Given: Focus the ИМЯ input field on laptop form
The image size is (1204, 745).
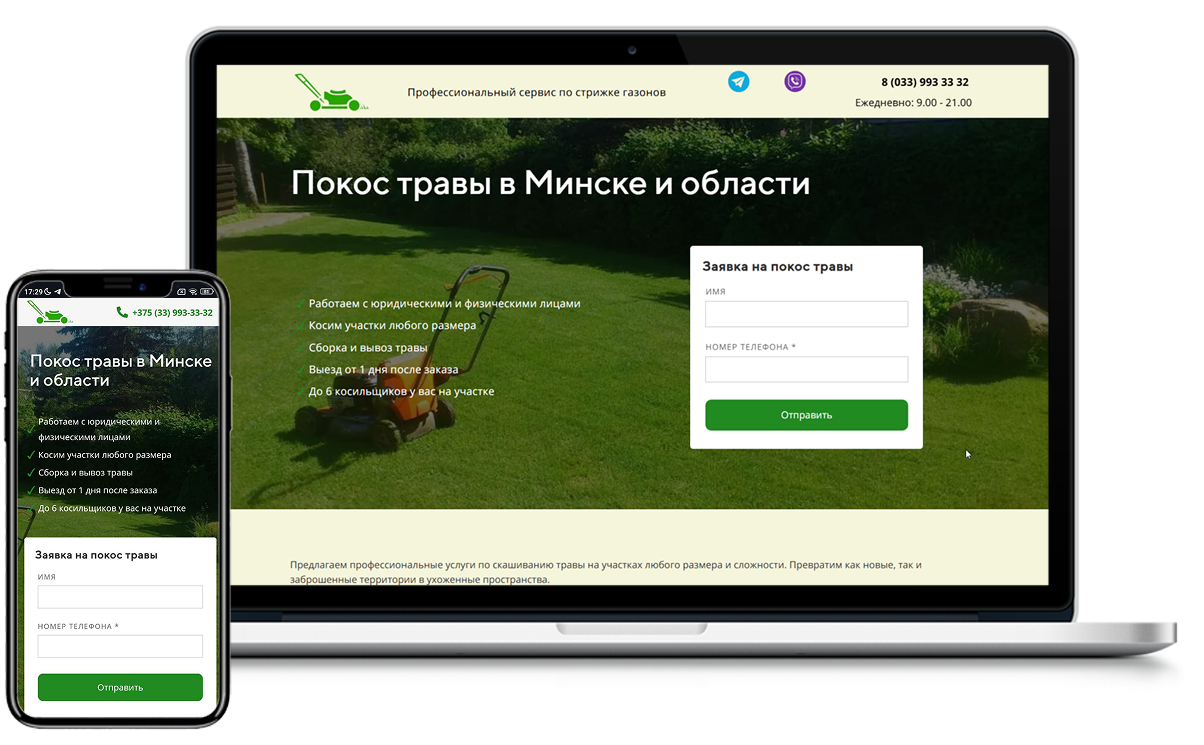Looking at the screenshot, I should 806,314.
